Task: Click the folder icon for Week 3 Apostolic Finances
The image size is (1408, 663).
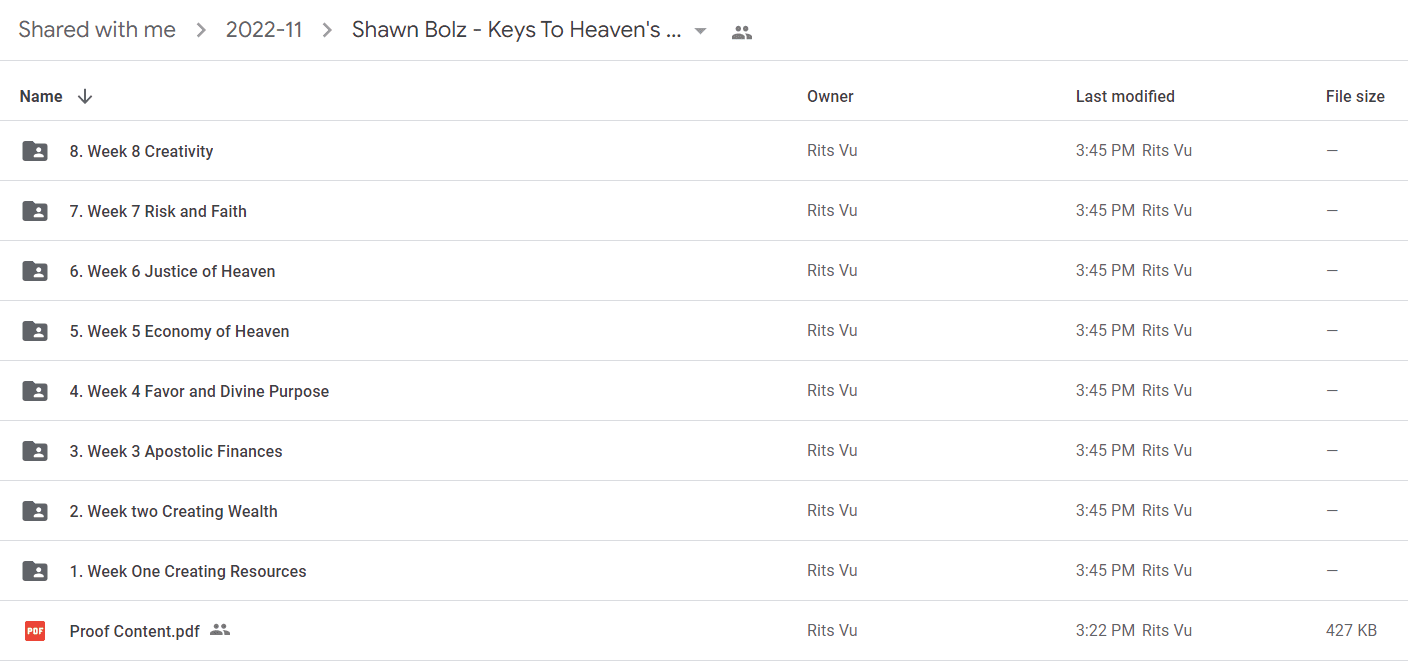Action: 35,451
